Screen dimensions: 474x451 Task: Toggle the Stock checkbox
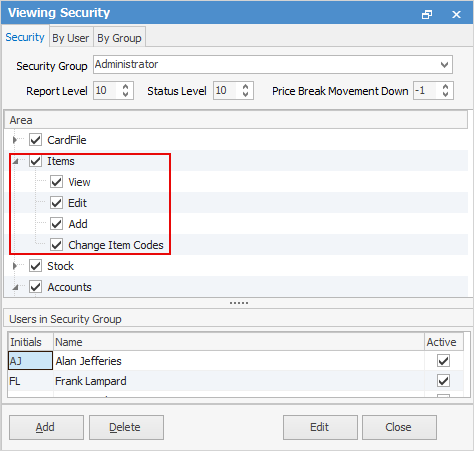(x=35, y=266)
